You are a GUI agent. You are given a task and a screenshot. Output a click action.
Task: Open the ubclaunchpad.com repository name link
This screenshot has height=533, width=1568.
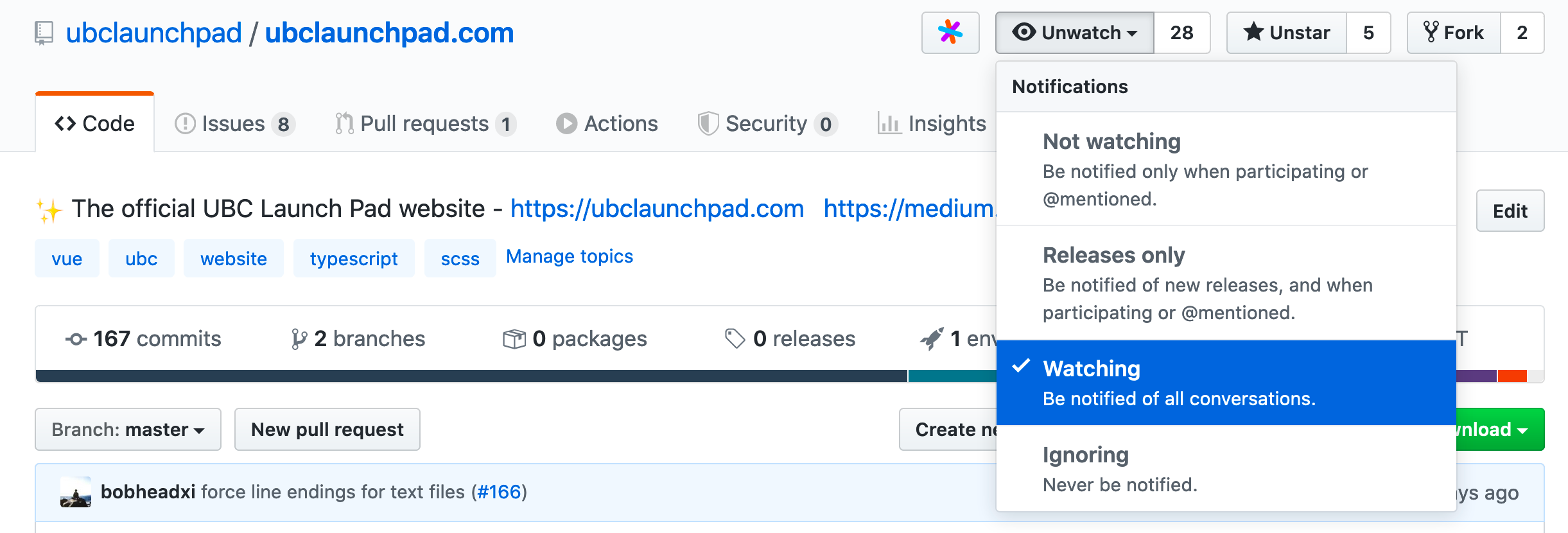click(x=389, y=33)
